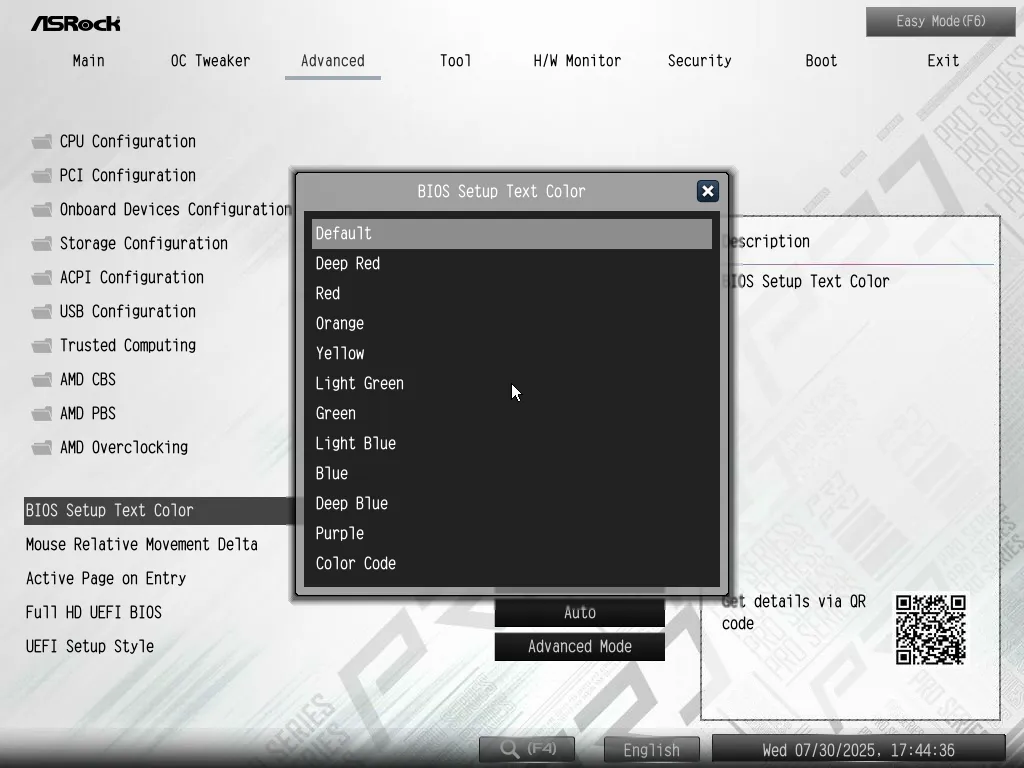Open ACPI Configuration submenu
1024x768 pixels.
(132, 278)
